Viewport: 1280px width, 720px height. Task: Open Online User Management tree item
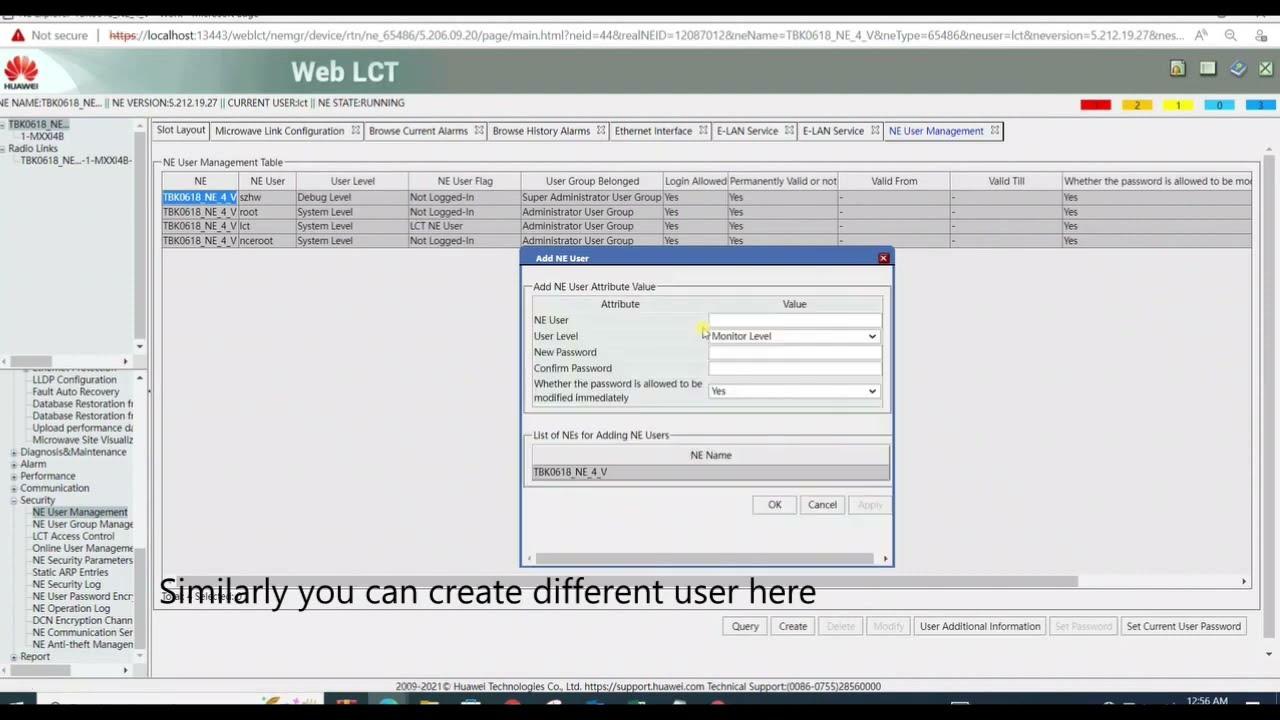coord(82,548)
